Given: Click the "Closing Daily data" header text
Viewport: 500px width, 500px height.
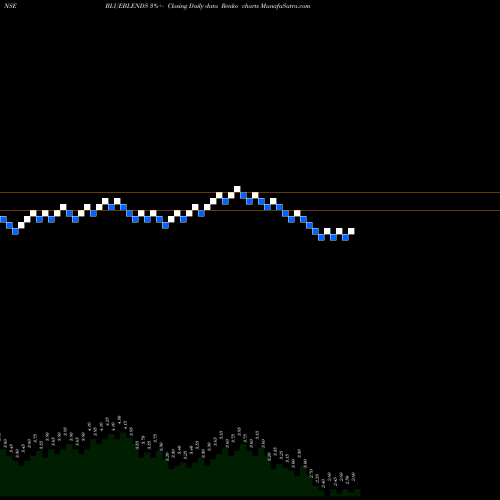Looking at the screenshot, I should [193, 6].
